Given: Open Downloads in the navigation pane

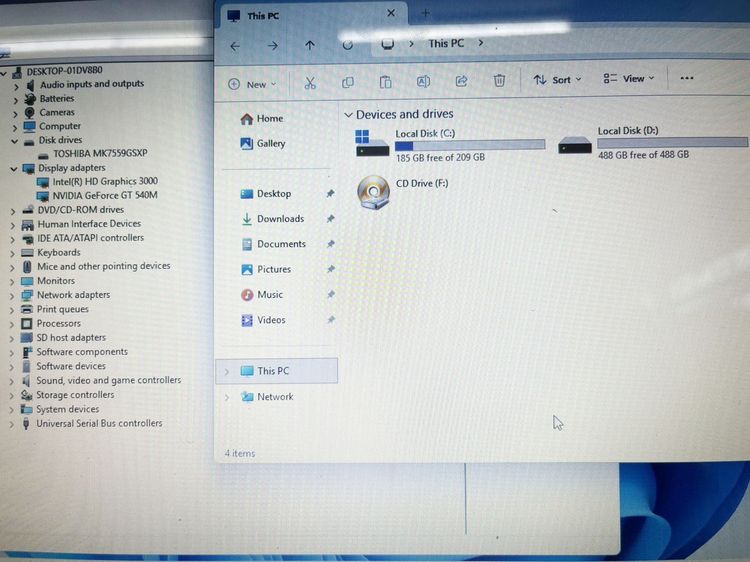Looking at the screenshot, I should 280,219.
